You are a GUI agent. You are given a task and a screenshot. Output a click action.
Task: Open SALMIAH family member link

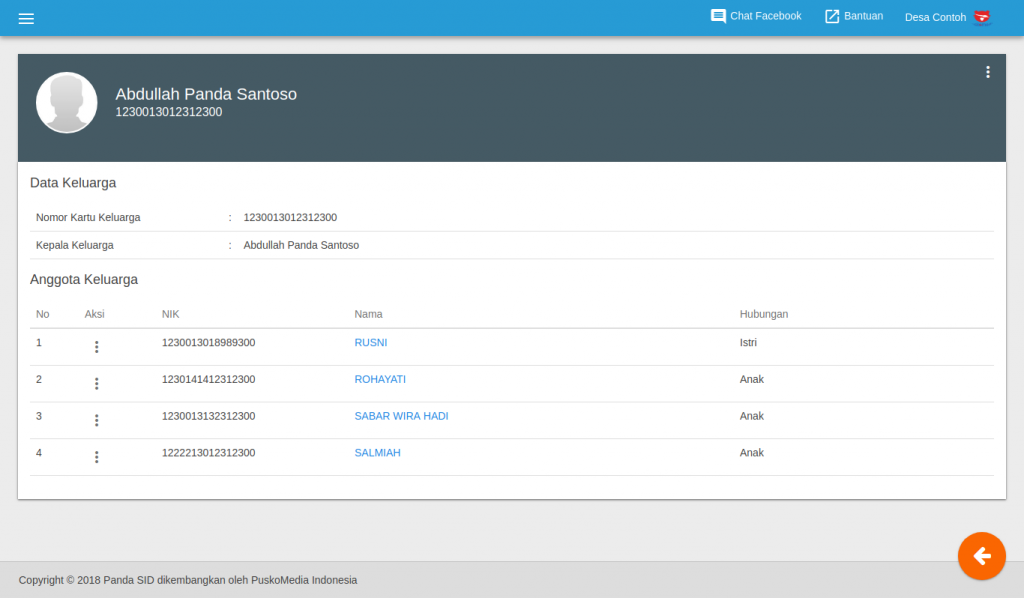coord(377,452)
